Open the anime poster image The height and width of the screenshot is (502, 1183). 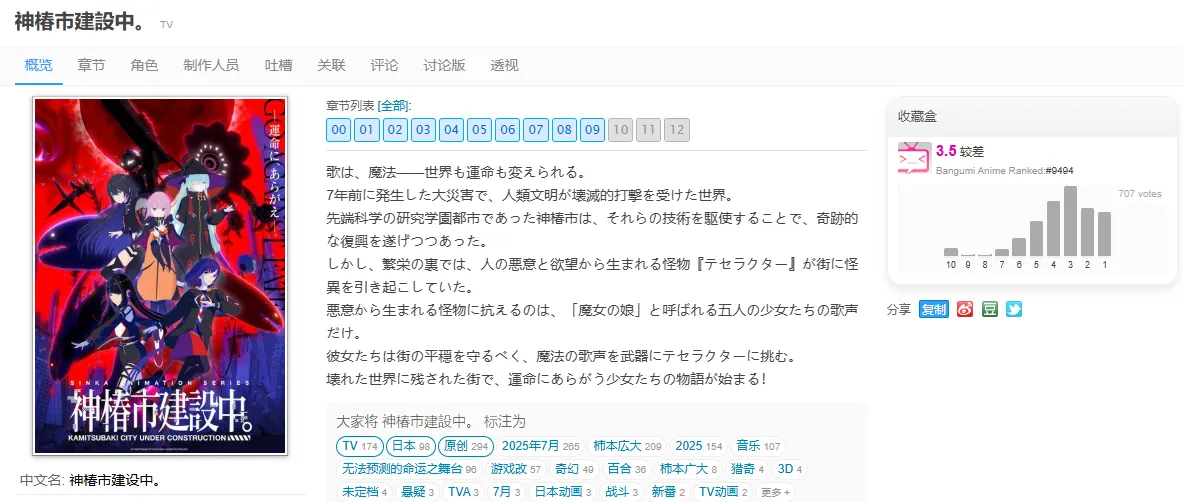[x=160, y=276]
